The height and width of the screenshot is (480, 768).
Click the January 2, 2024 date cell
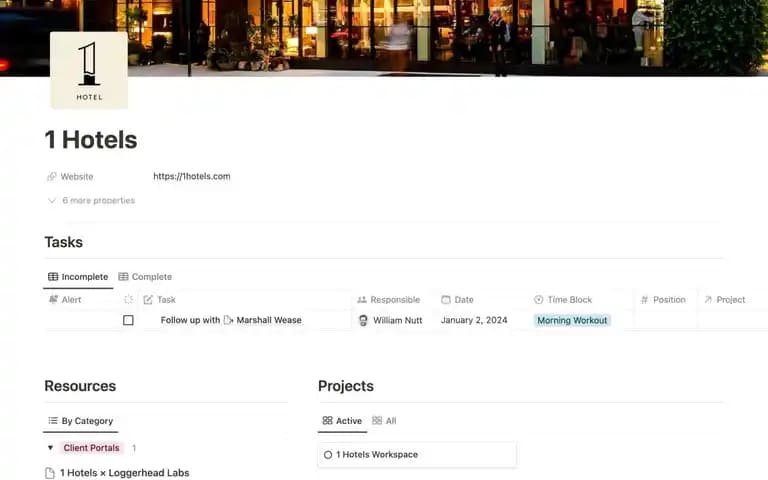click(x=474, y=320)
